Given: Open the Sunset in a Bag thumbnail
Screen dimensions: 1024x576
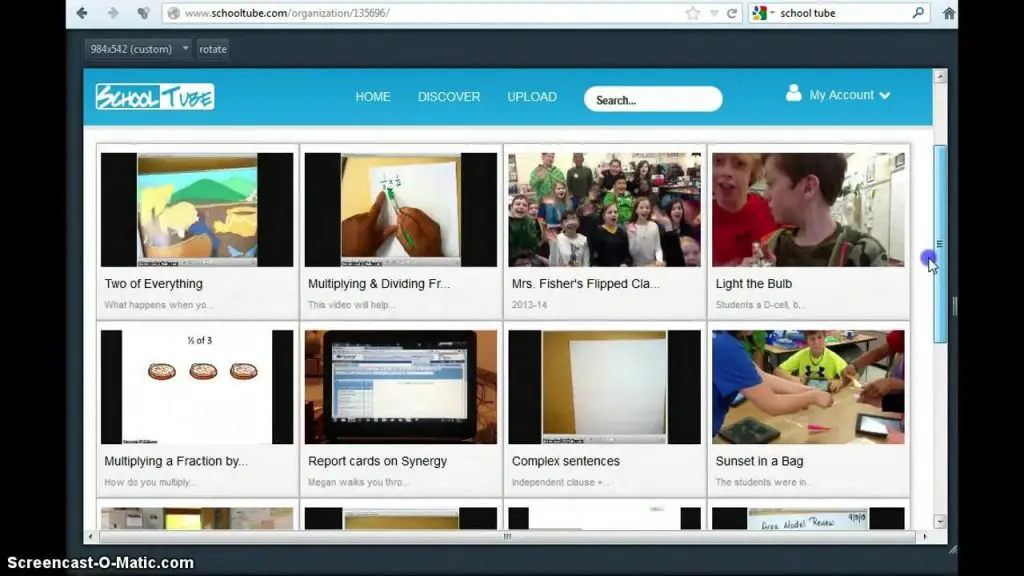Looking at the screenshot, I should pos(808,387).
